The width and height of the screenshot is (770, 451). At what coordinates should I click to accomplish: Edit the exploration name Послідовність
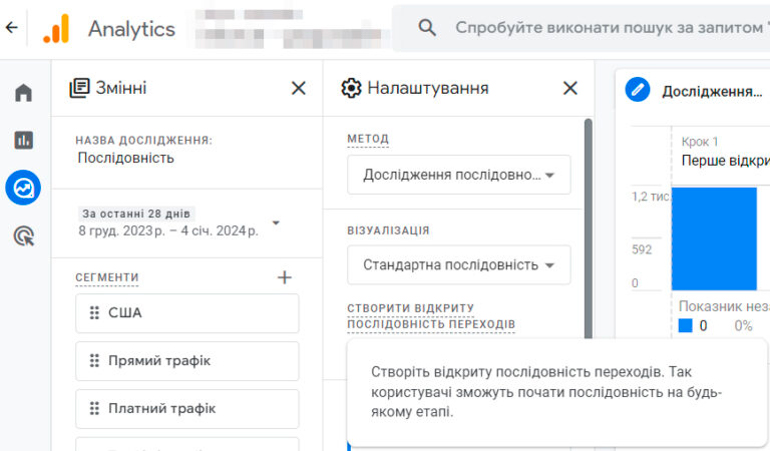point(126,158)
